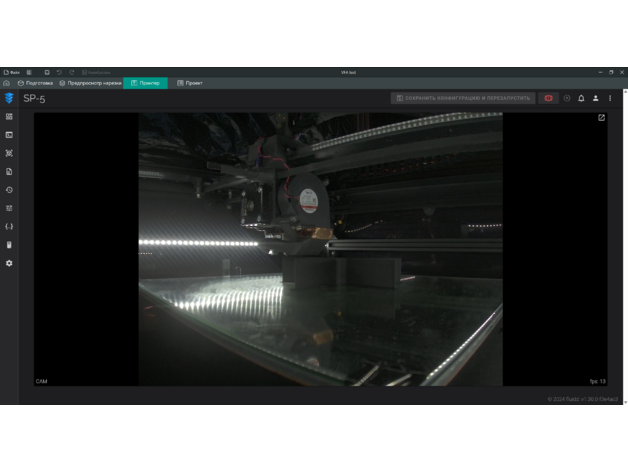Select the Принтер tab
Image resolution: width=628 pixels, height=472 pixels.
pos(146,83)
